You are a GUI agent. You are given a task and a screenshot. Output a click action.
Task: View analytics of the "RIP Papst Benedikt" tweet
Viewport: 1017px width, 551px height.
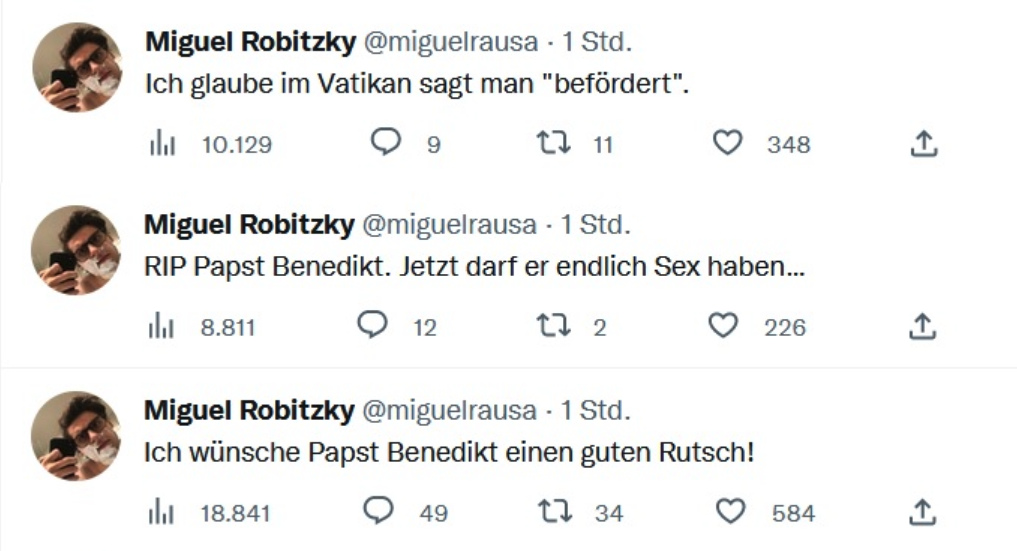[x=162, y=327]
